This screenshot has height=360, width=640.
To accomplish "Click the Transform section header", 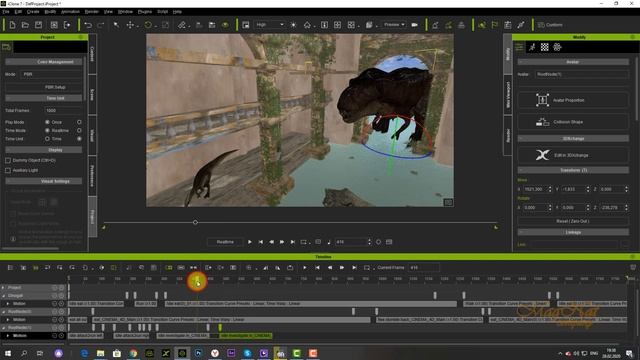I will point(573,170).
